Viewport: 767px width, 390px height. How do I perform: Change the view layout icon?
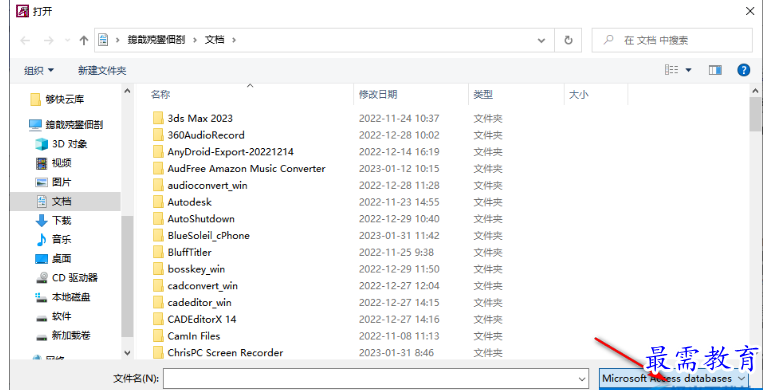click(671, 70)
